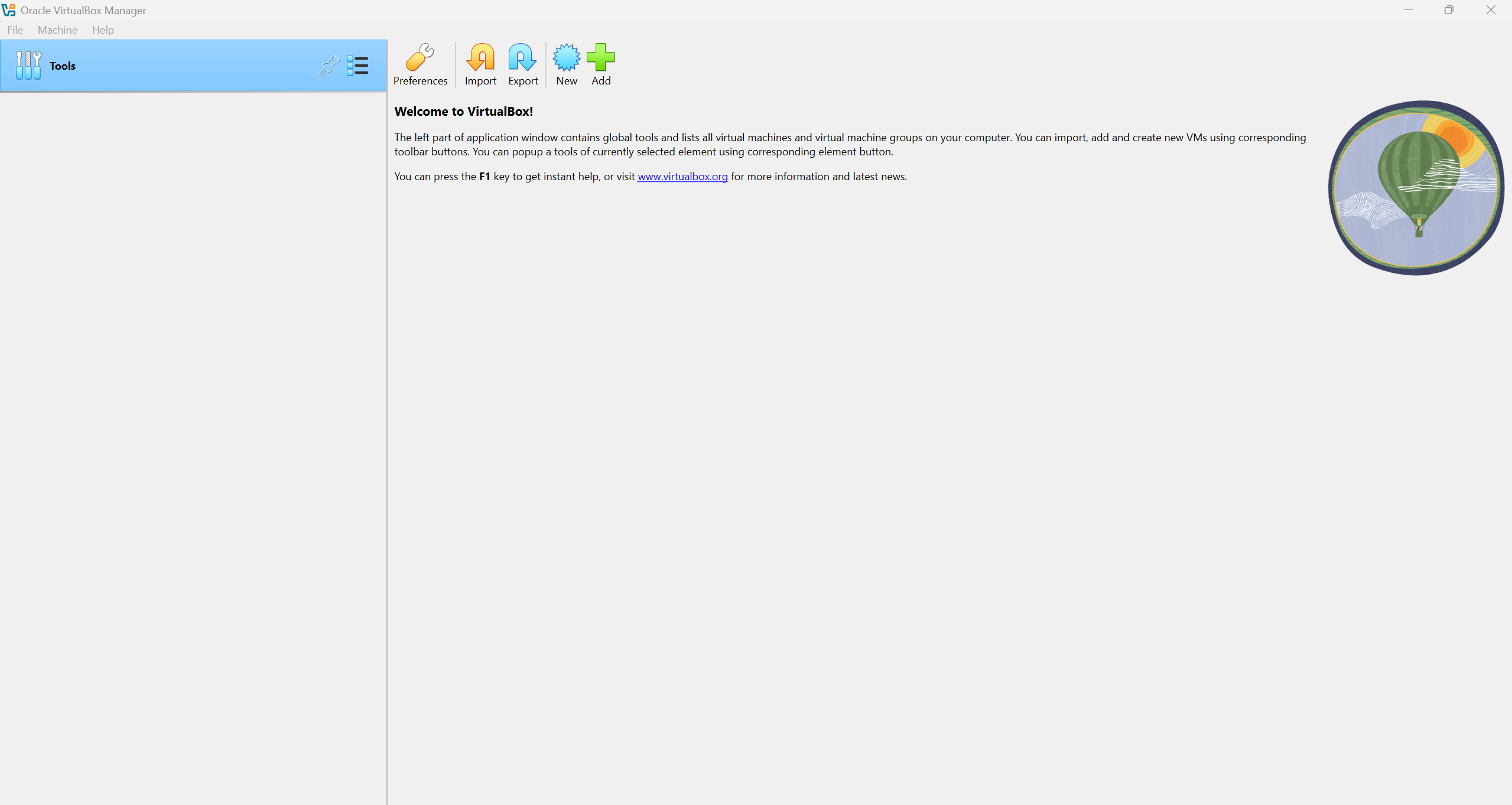Visit the www.virtualbox.org link
Image resolution: width=1512 pixels, height=805 pixels.
(x=682, y=177)
